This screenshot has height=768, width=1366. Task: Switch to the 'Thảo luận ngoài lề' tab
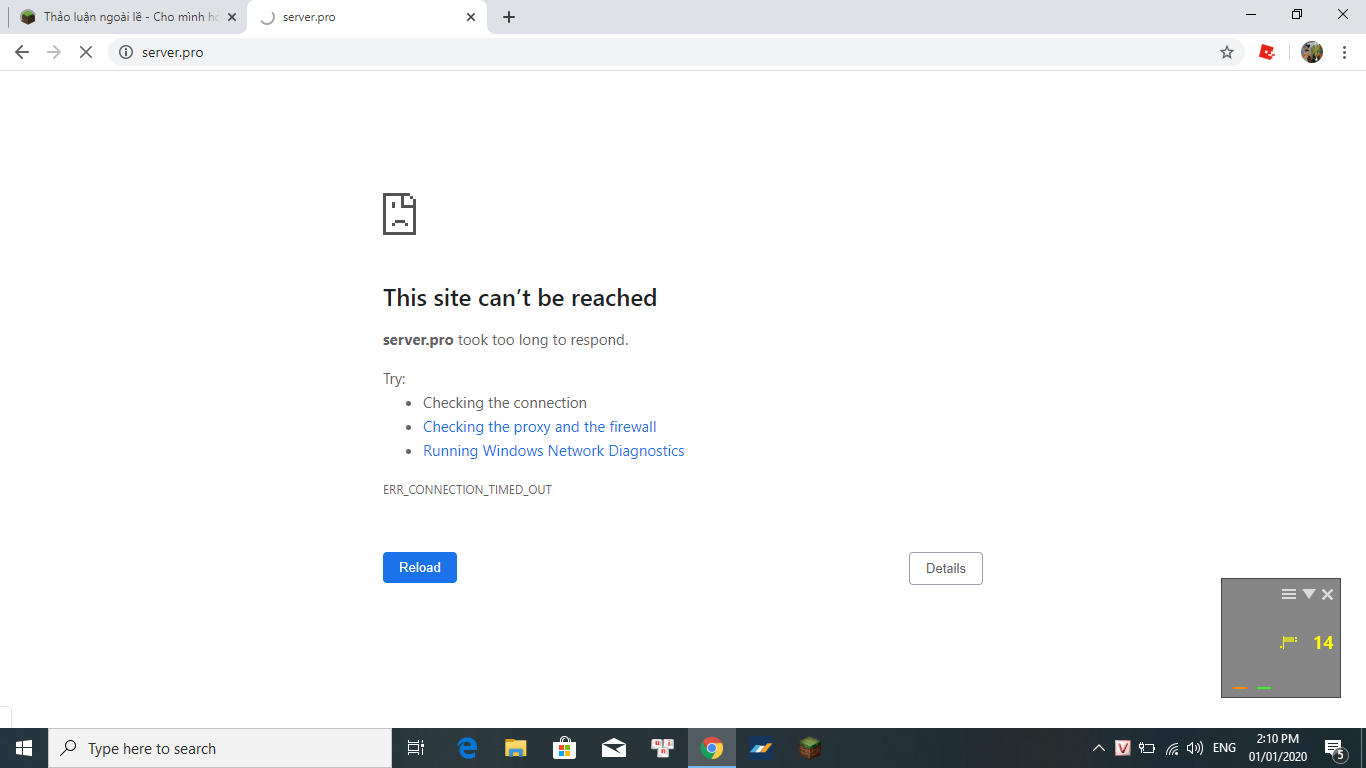pyautogui.click(x=129, y=17)
